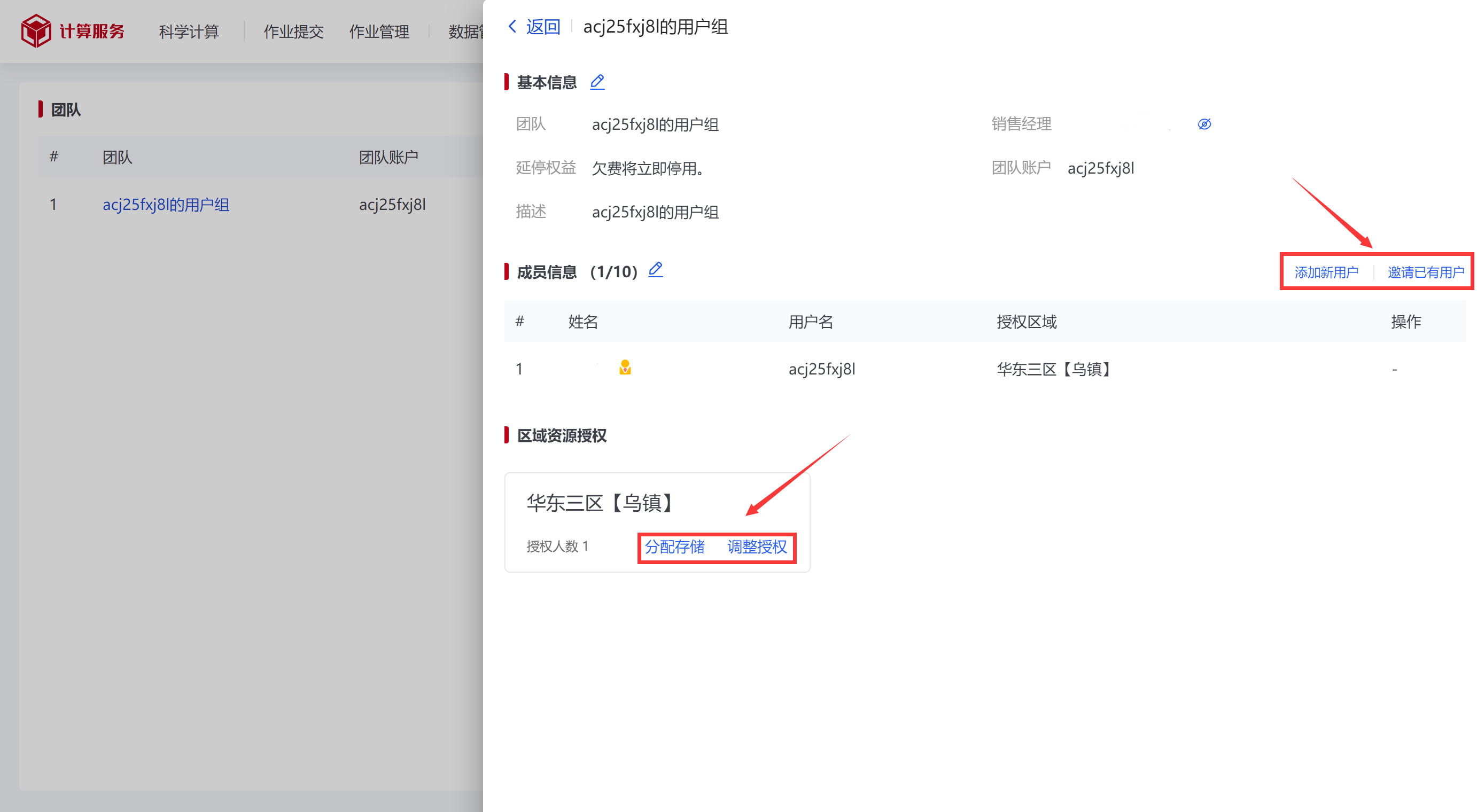This screenshot has width=1477, height=812.
Task: Open the 作业提交 menu item
Action: [x=293, y=32]
